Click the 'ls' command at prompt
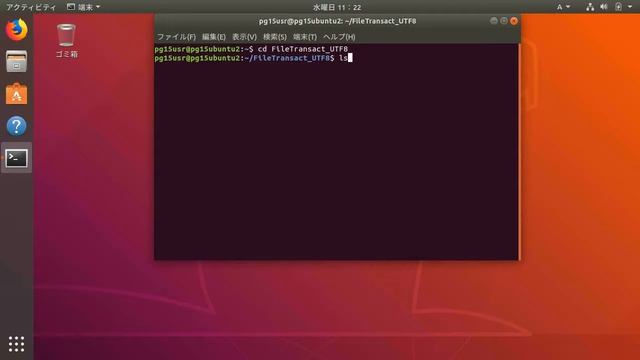The width and height of the screenshot is (640, 360). coord(343,58)
